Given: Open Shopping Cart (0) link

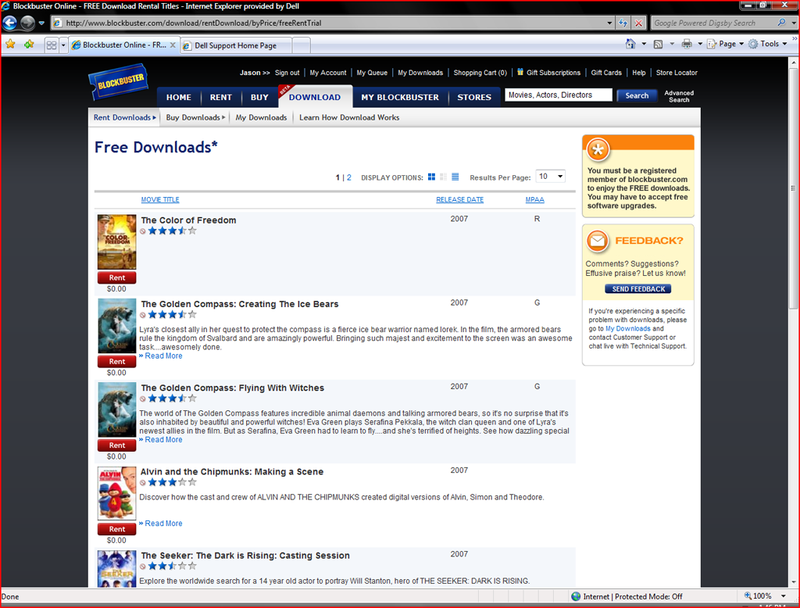Looking at the screenshot, I should [480, 72].
